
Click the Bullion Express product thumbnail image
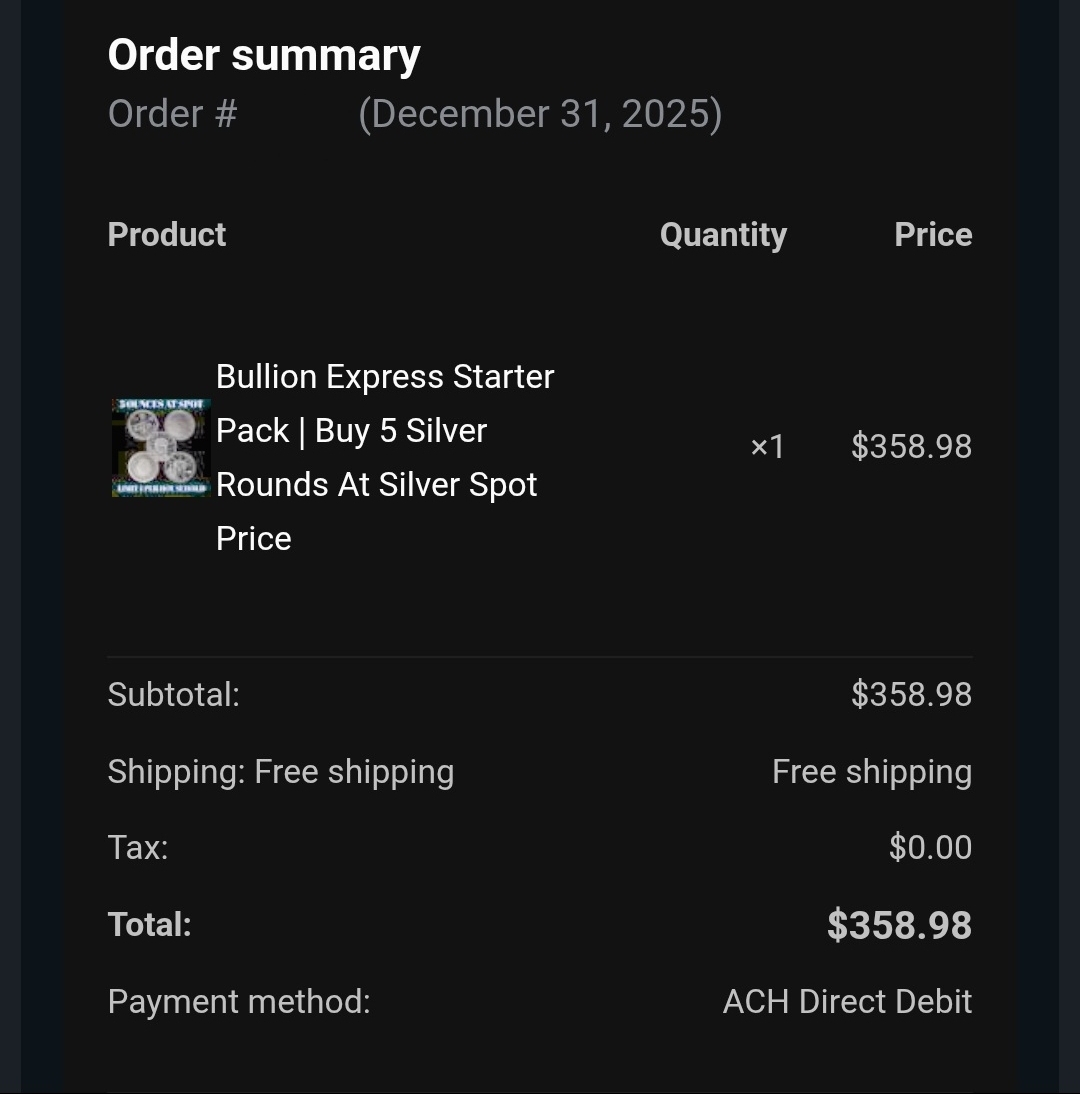point(160,447)
